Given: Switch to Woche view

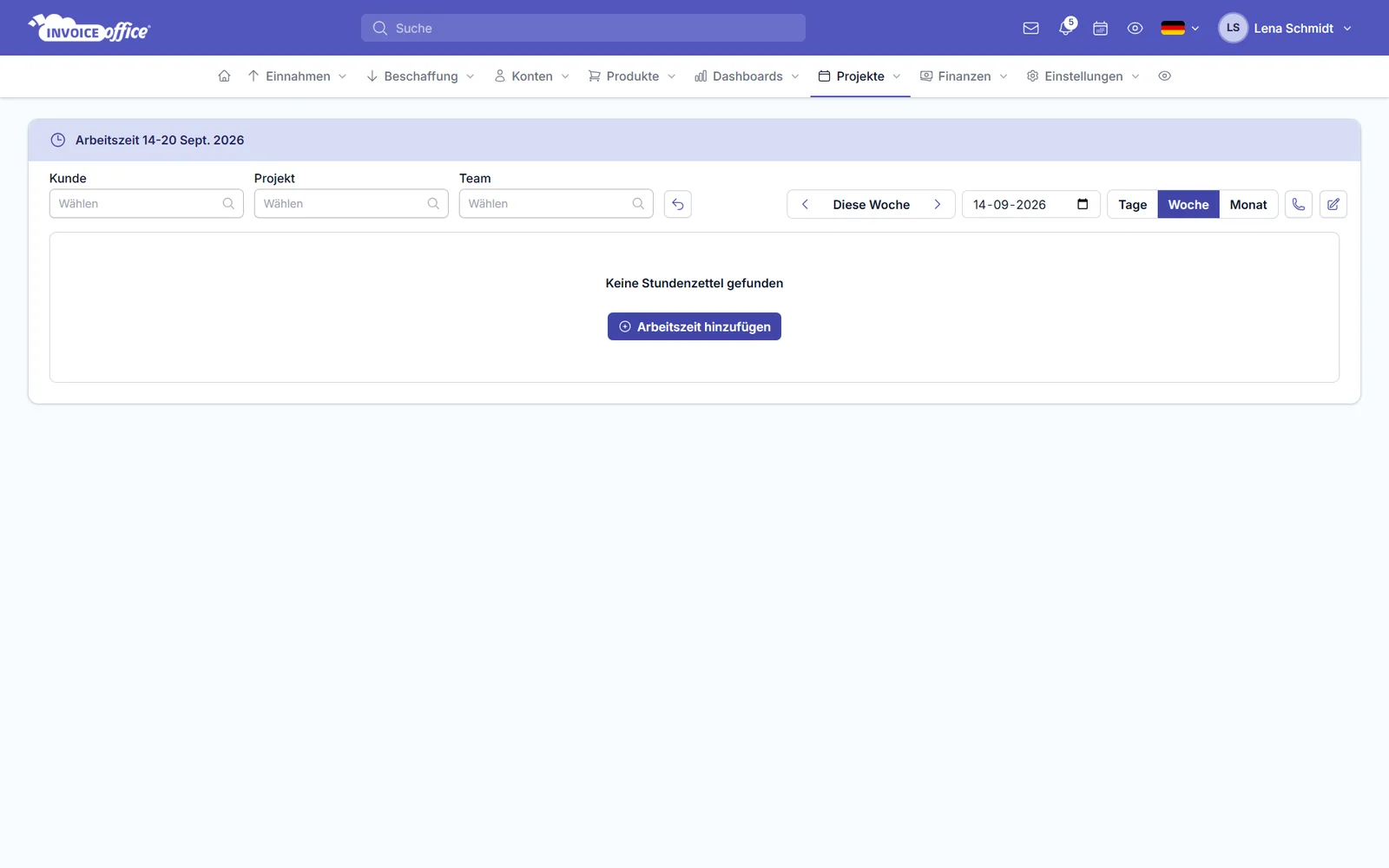Looking at the screenshot, I should click(1188, 204).
